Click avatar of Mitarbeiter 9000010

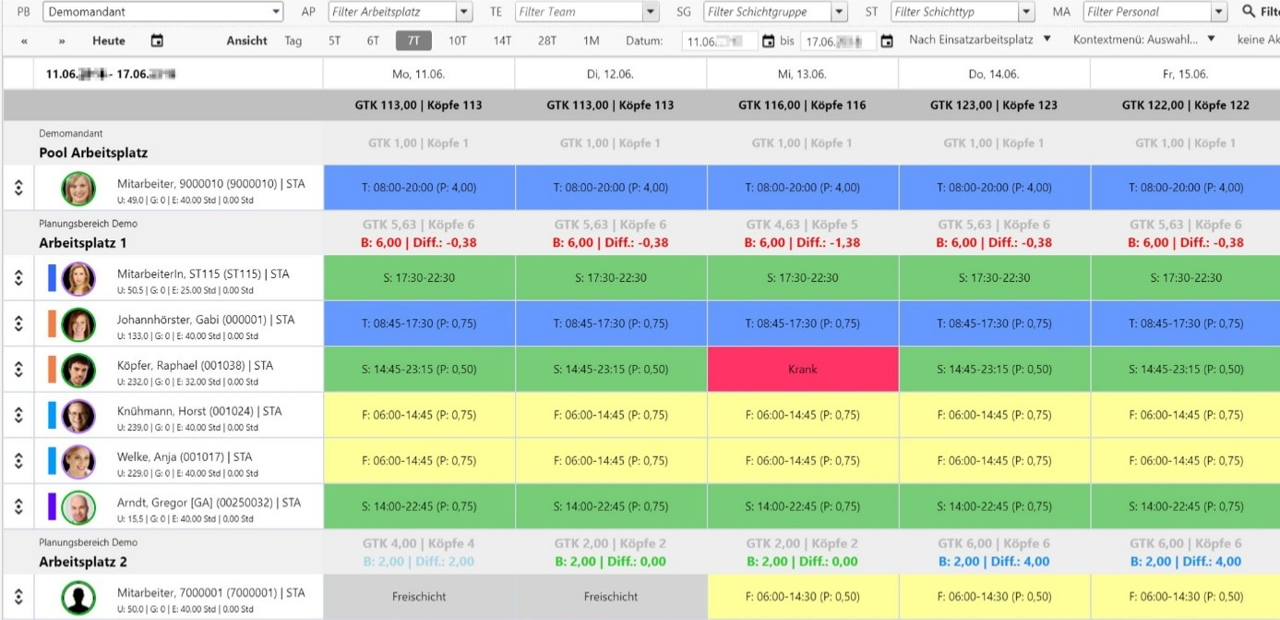tap(78, 188)
